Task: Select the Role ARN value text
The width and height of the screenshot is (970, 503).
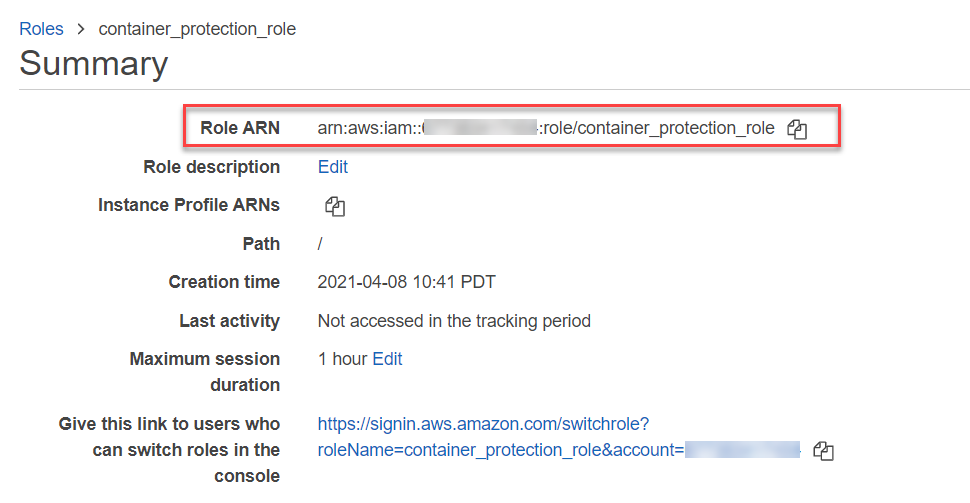Action: (x=545, y=128)
